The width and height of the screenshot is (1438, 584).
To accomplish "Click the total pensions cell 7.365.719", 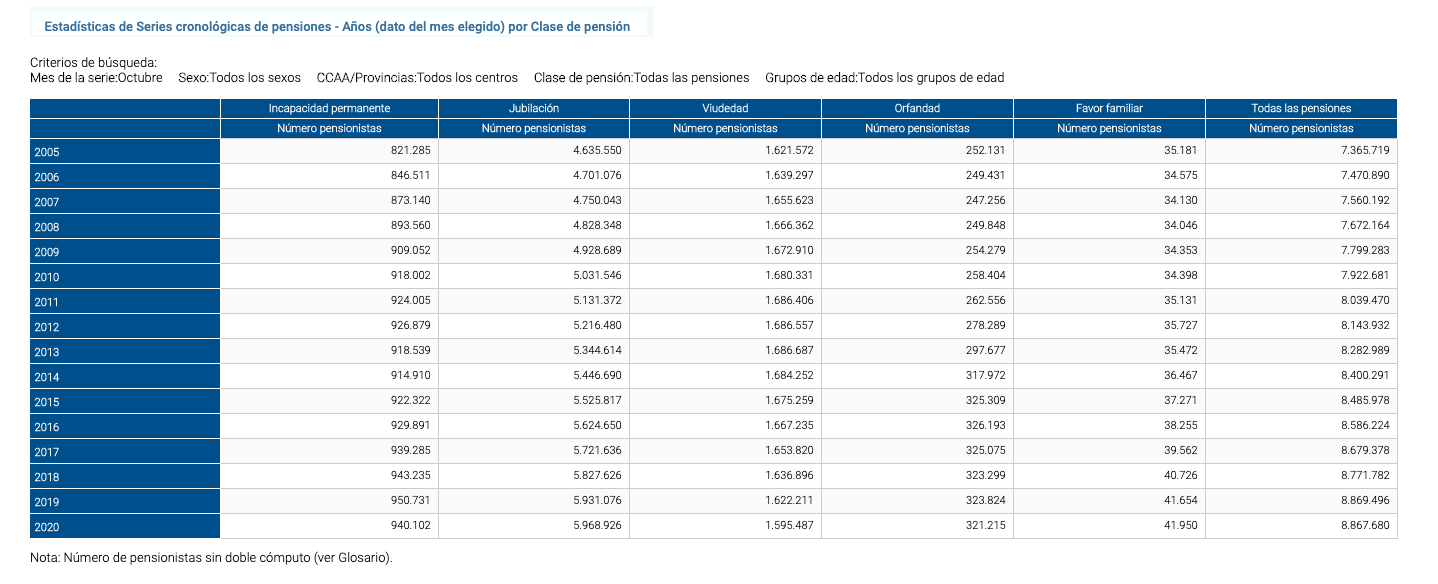I will [x=1360, y=151].
